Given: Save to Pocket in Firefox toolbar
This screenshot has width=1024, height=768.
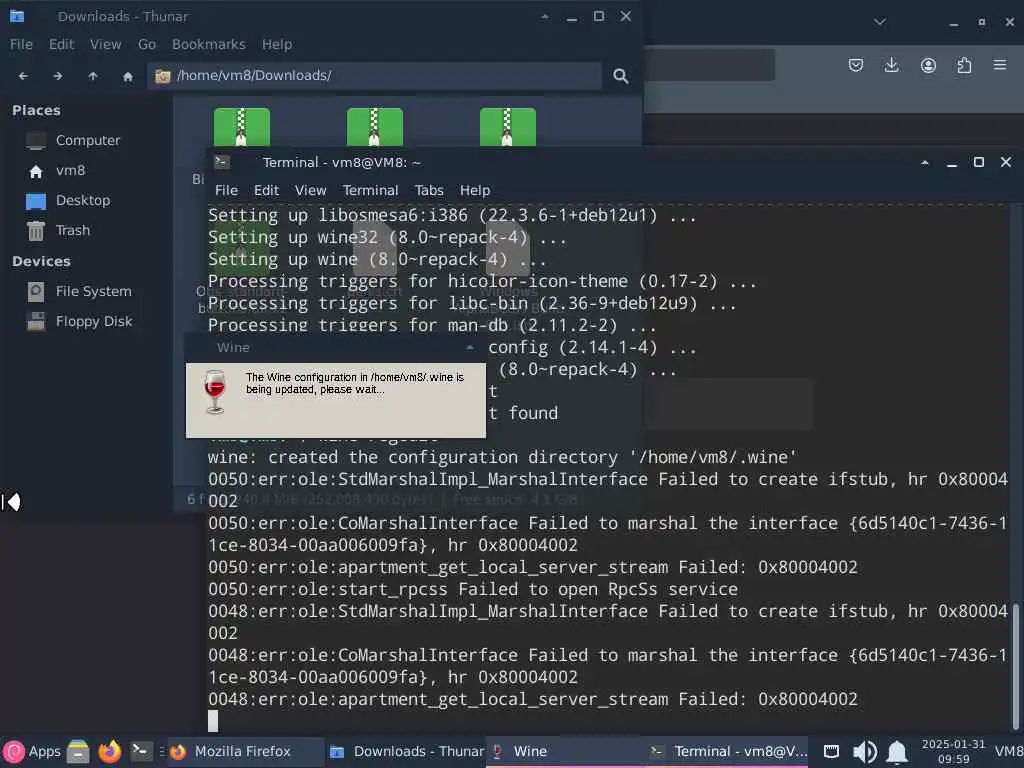Looking at the screenshot, I should (856, 65).
